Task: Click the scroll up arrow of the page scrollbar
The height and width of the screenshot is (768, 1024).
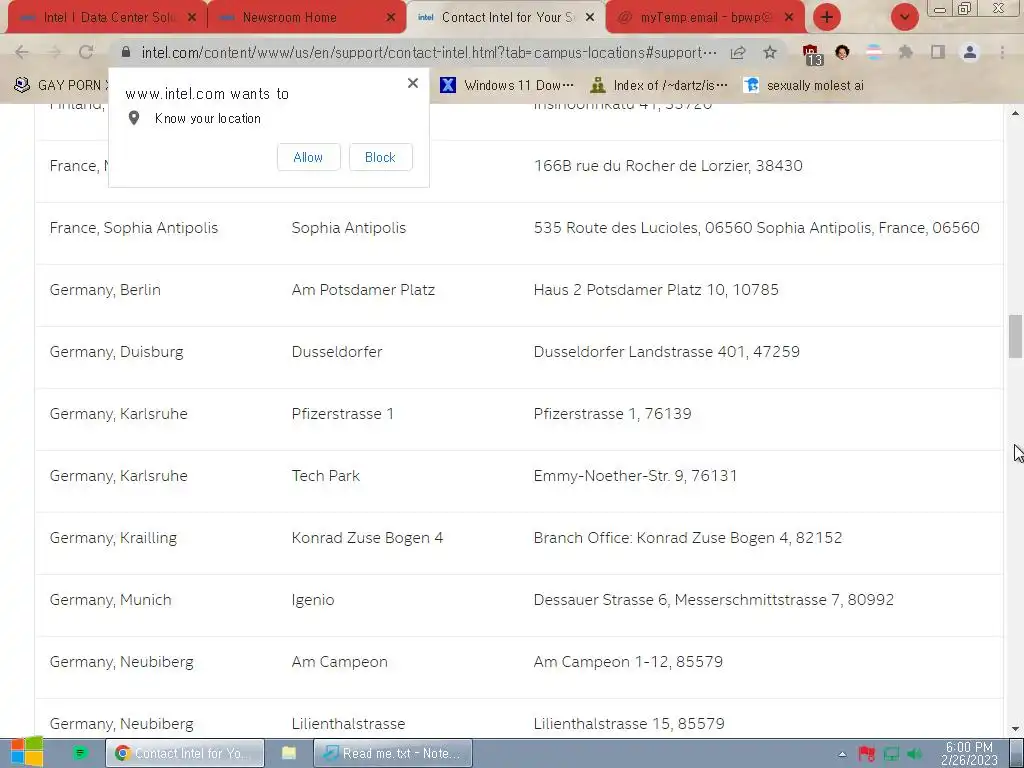Action: [1015, 113]
